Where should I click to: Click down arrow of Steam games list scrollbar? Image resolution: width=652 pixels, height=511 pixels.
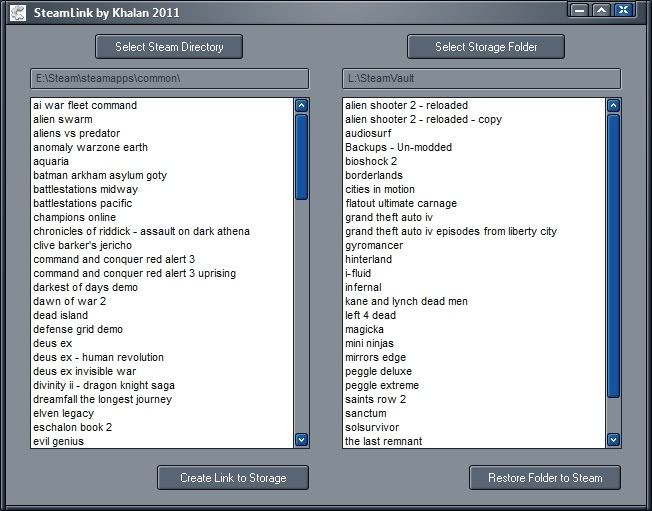(x=301, y=439)
